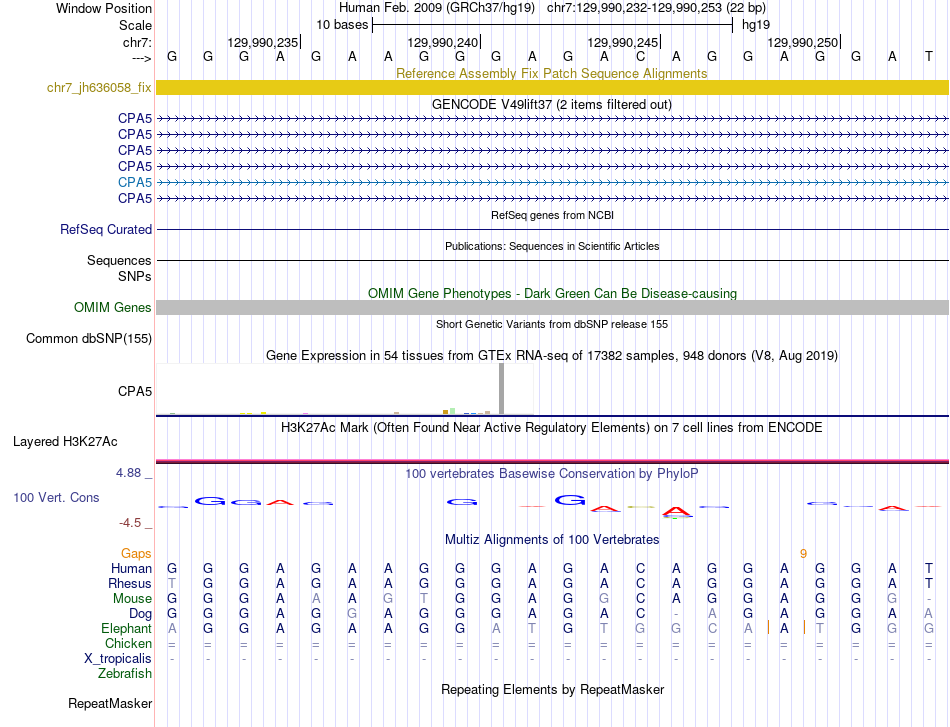Screen dimensions: 950x727
Task: Click the Chicken species row label
Action: [x=128, y=643]
